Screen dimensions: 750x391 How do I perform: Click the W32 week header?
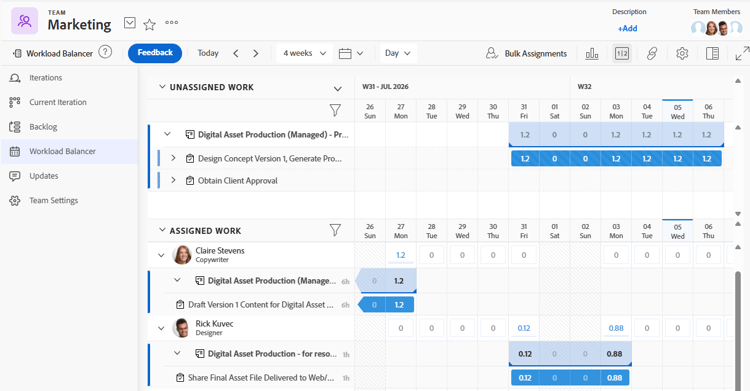(584, 87)
